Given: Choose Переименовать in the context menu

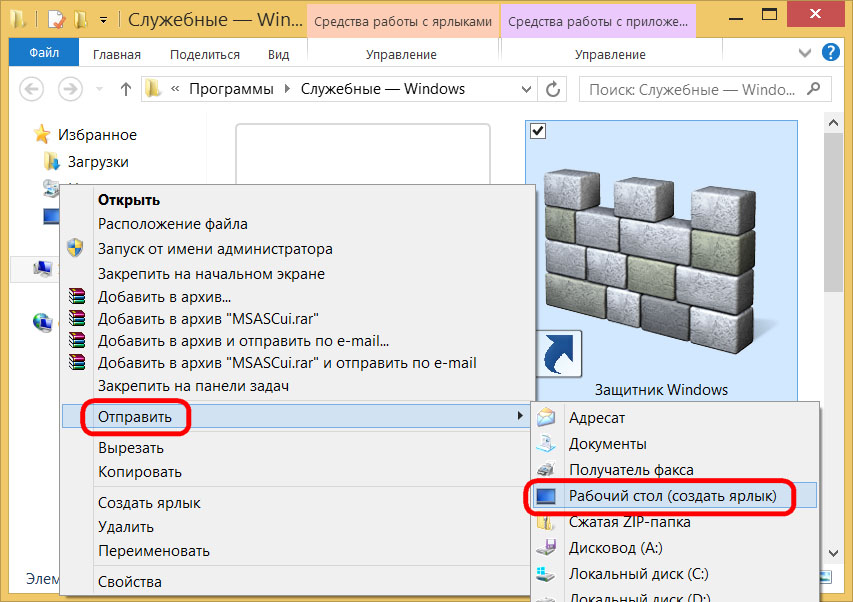Looking at the screenshot, I should (296, 551).
